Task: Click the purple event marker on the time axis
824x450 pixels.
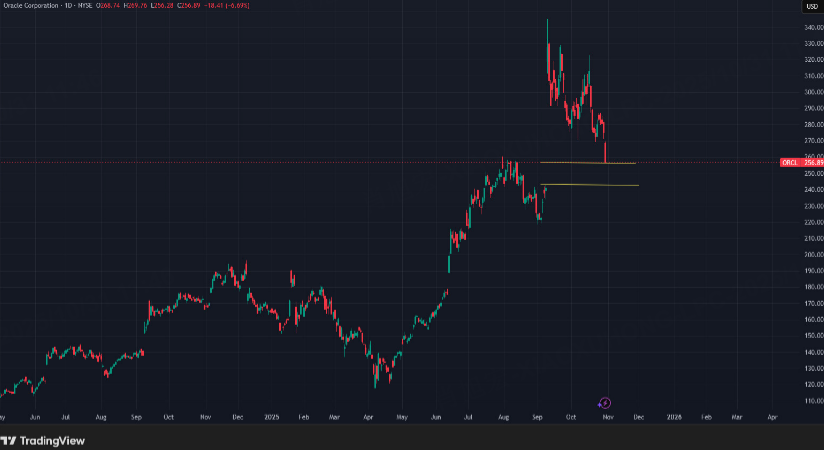Action: pyautogui.click(x=605, y=402)
